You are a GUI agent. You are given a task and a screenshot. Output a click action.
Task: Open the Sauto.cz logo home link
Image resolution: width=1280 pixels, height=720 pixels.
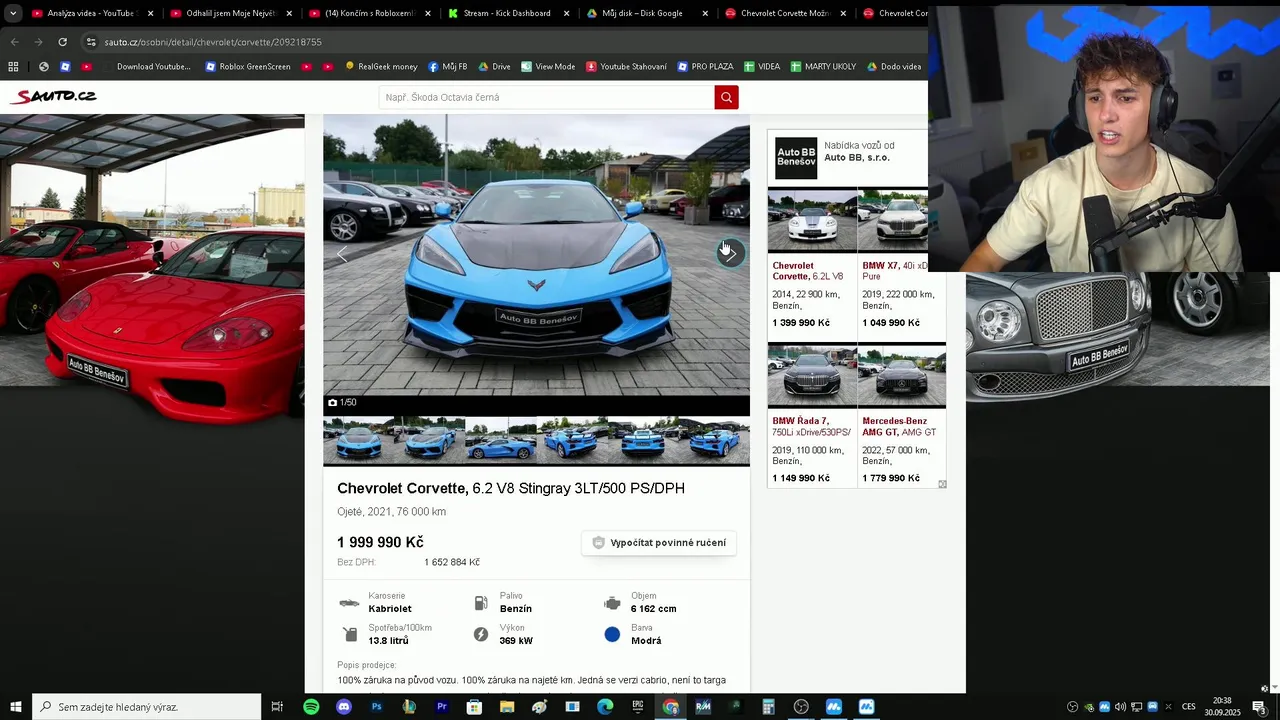click(x=53, y=96)
